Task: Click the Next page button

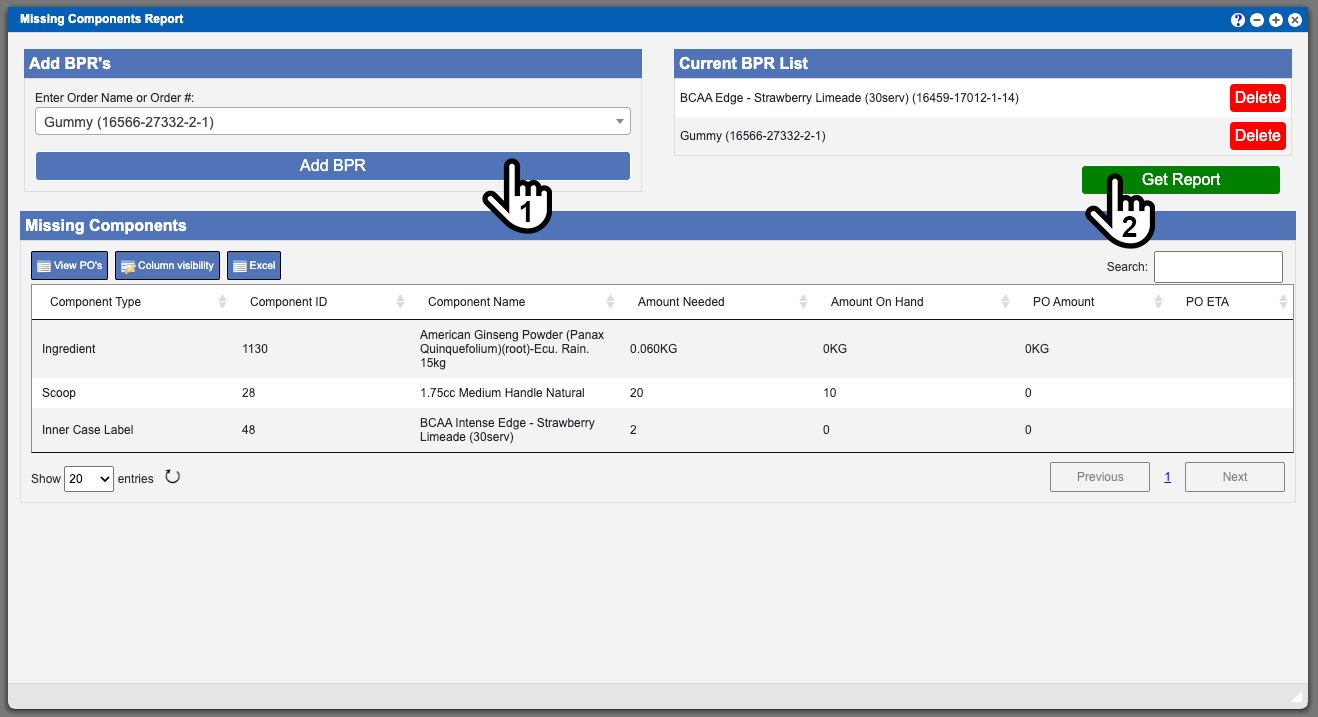Action: (x=1235, y=477)
